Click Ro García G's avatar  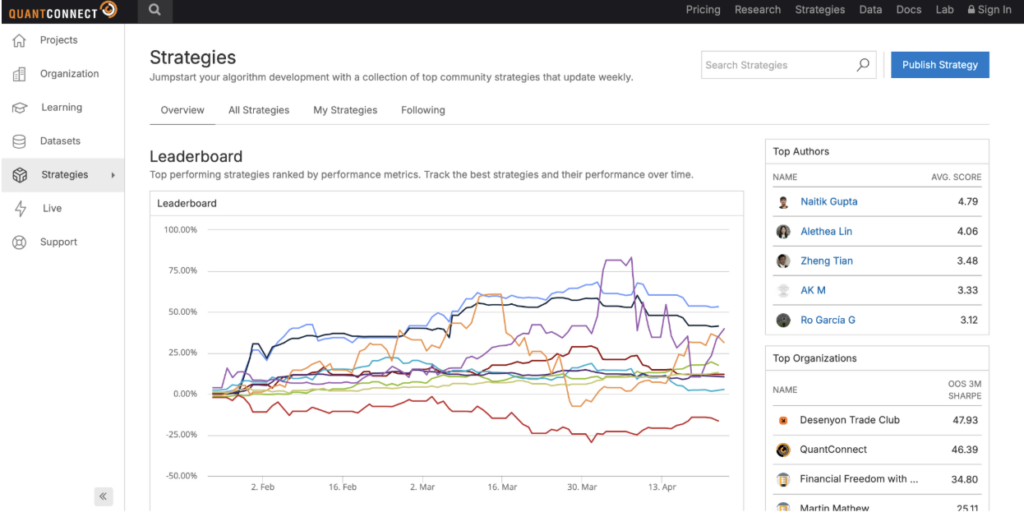point(784,320)
